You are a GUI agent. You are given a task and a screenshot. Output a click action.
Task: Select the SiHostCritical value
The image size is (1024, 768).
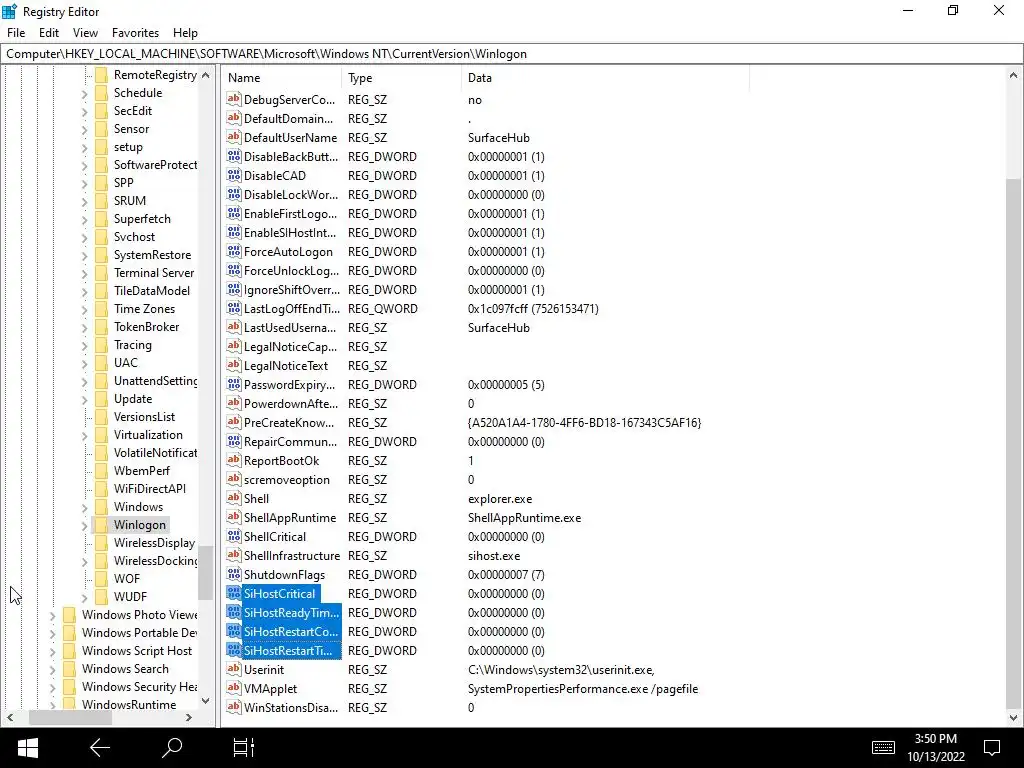click(x=279, y=593)
